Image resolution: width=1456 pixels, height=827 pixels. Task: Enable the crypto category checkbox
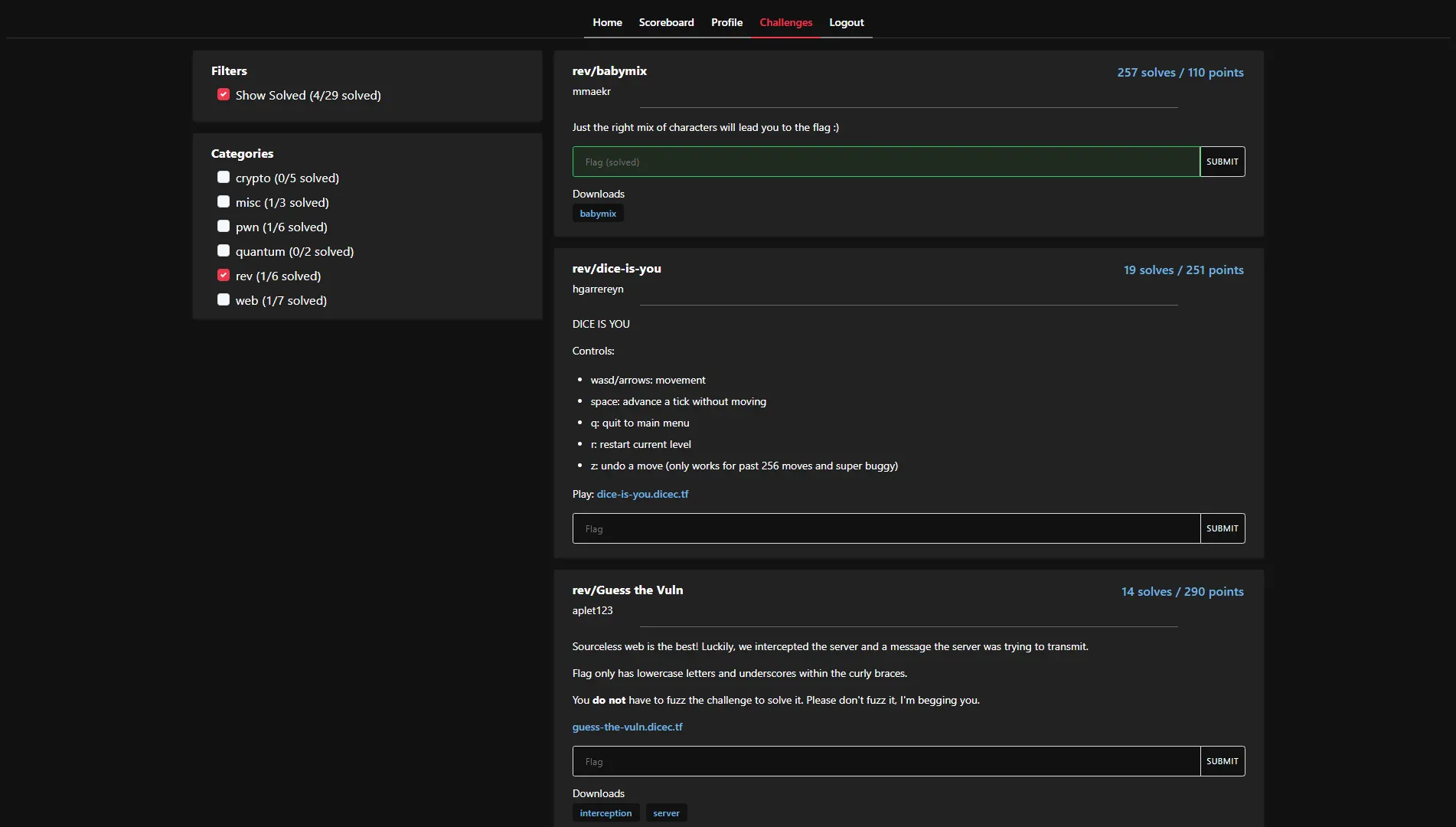coord(224,178)
